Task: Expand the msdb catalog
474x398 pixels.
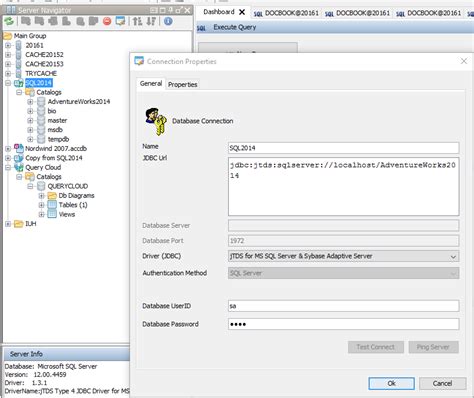Action: 30,130
